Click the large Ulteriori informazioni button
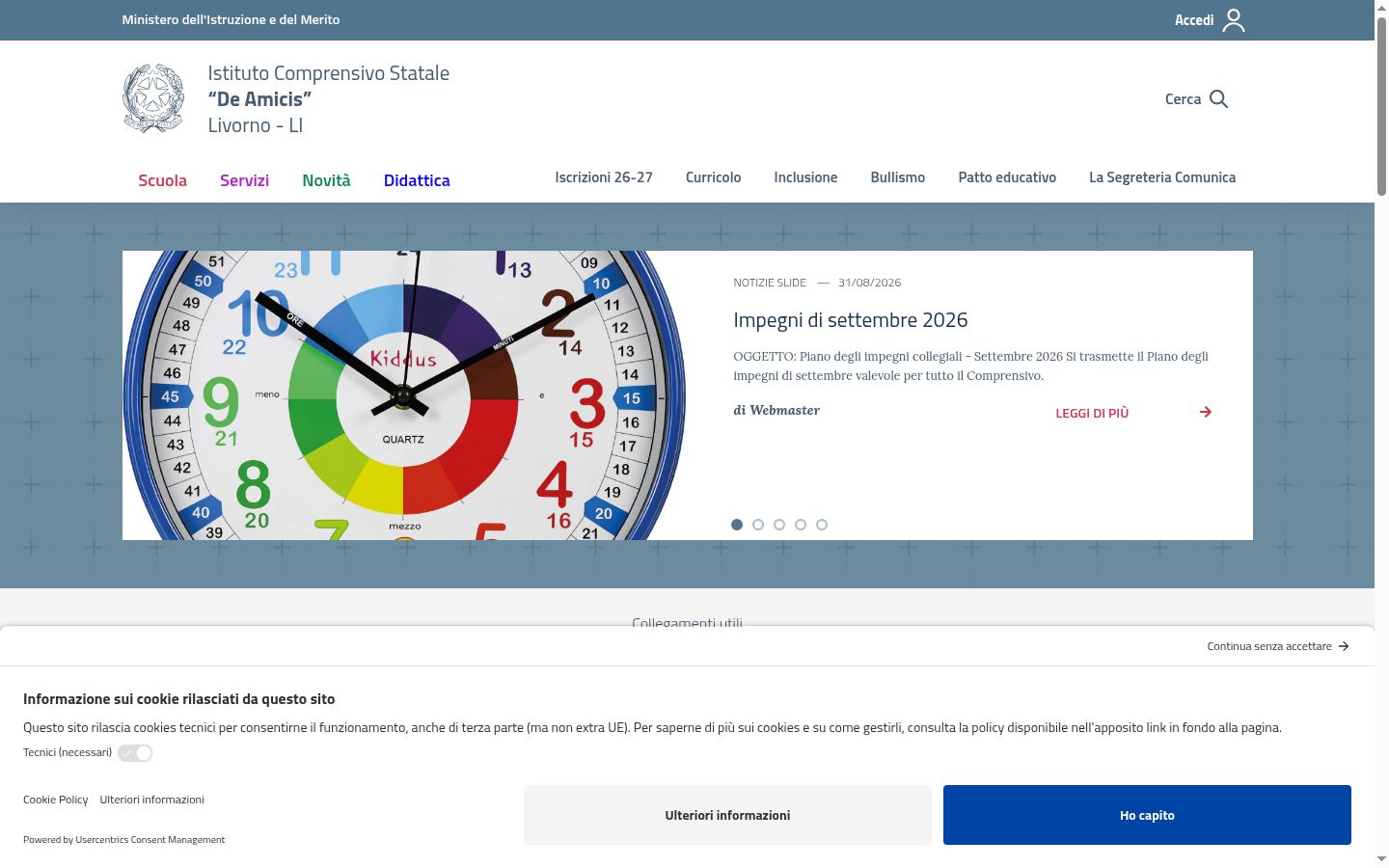 point(727,815)
